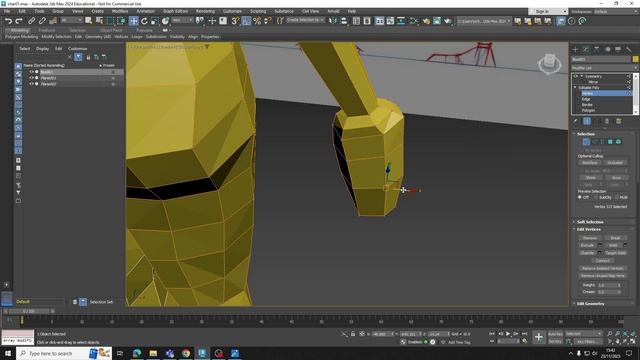Open the Sign In dropdown

[548, 11]
